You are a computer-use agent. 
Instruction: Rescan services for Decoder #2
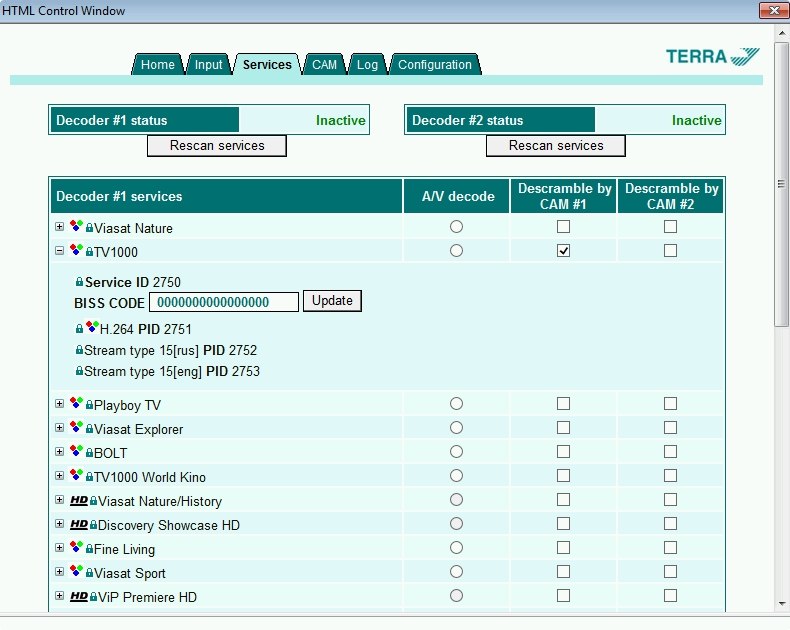tap(556, 146)
